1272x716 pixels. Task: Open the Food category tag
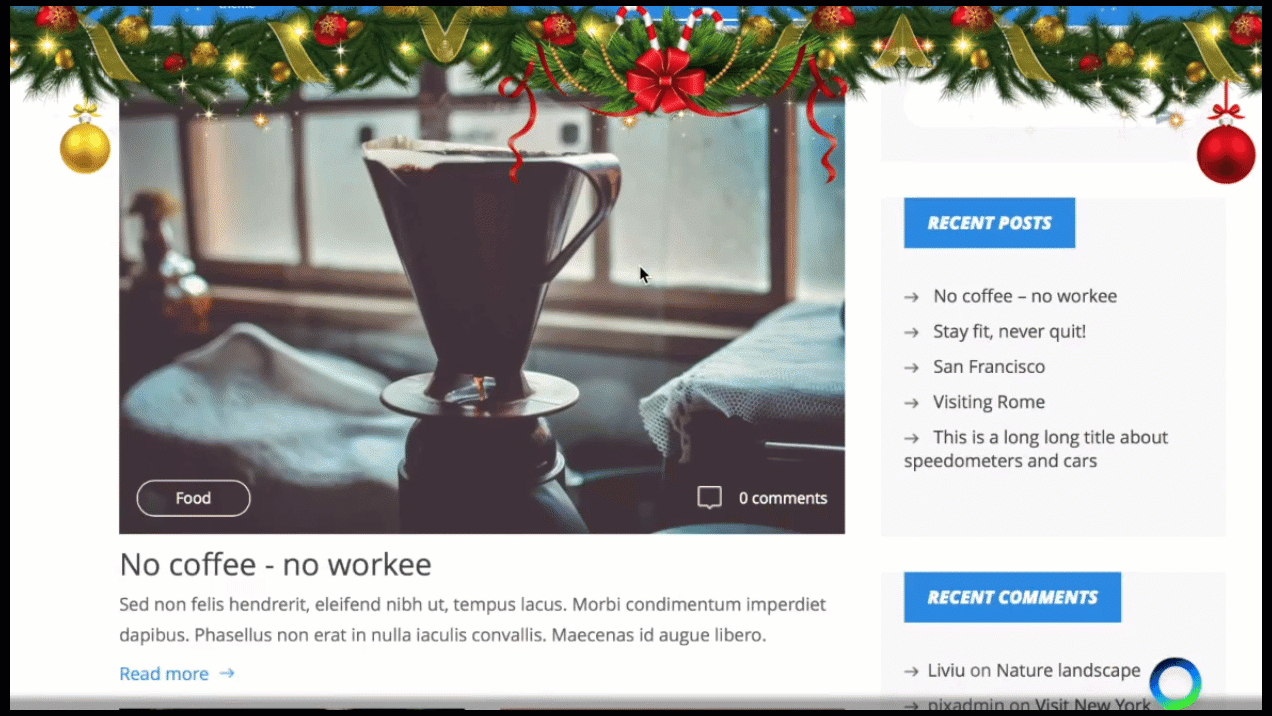click(193, 498)
